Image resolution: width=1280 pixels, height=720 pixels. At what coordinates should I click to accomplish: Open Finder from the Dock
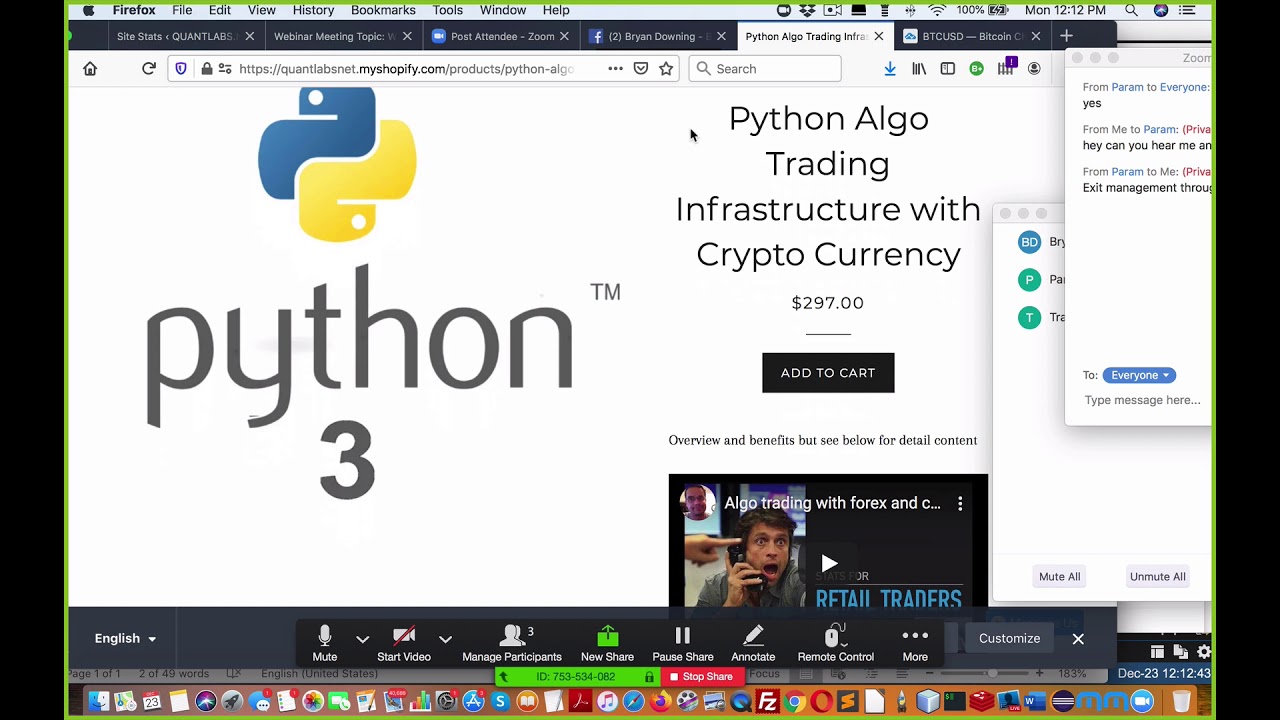tap(98, 702)
